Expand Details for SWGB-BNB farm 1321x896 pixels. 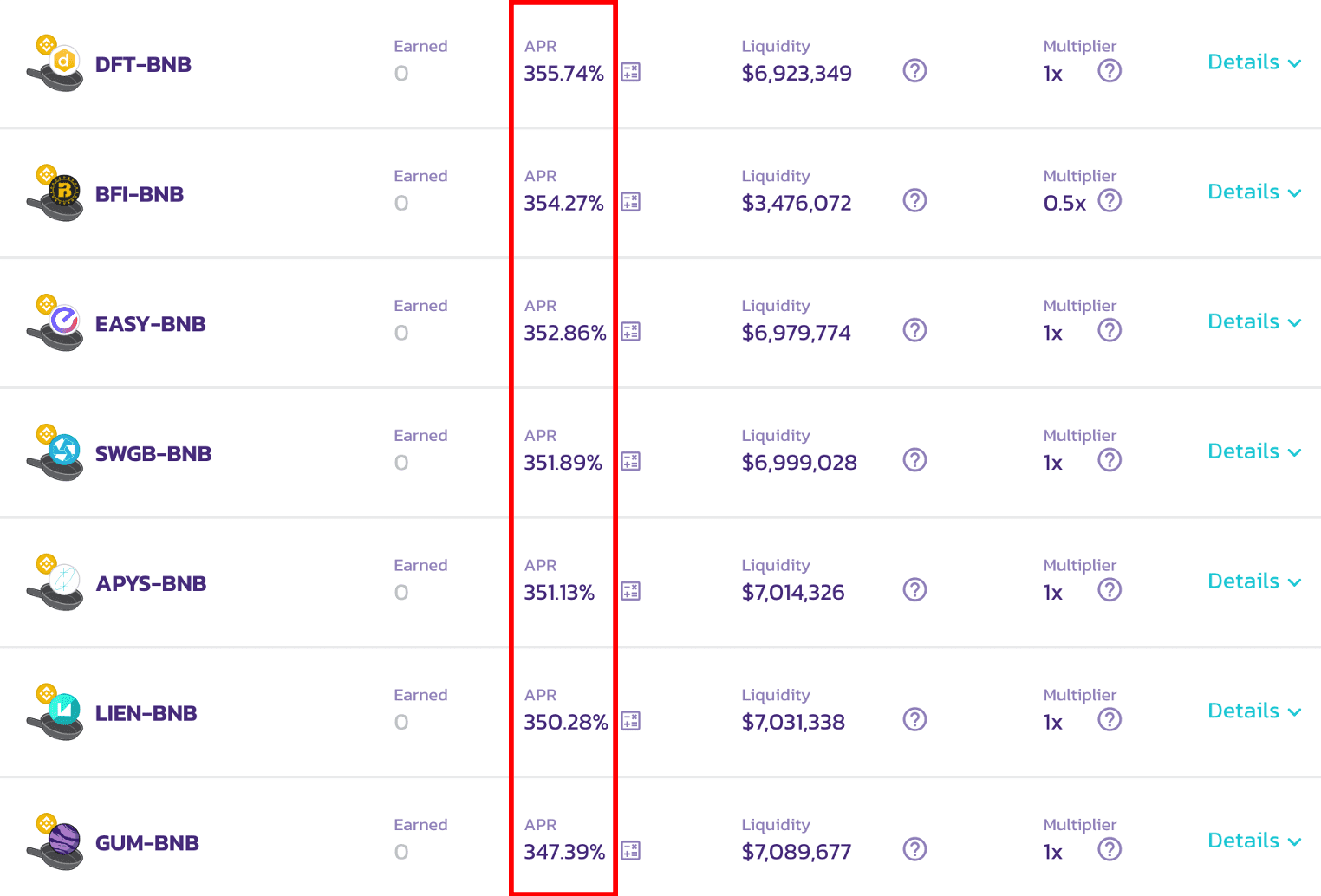click(x=1254, y=452)
